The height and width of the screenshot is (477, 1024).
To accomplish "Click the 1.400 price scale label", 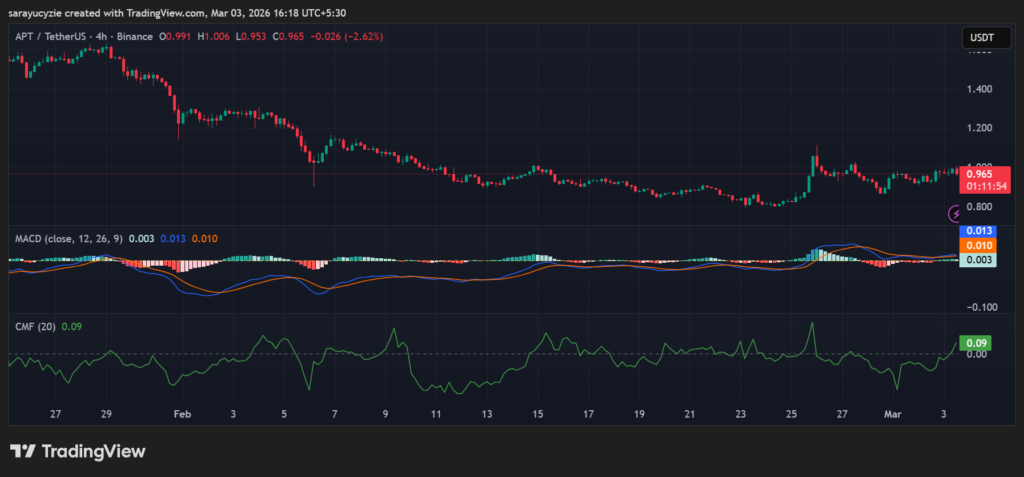I will 980,89.
